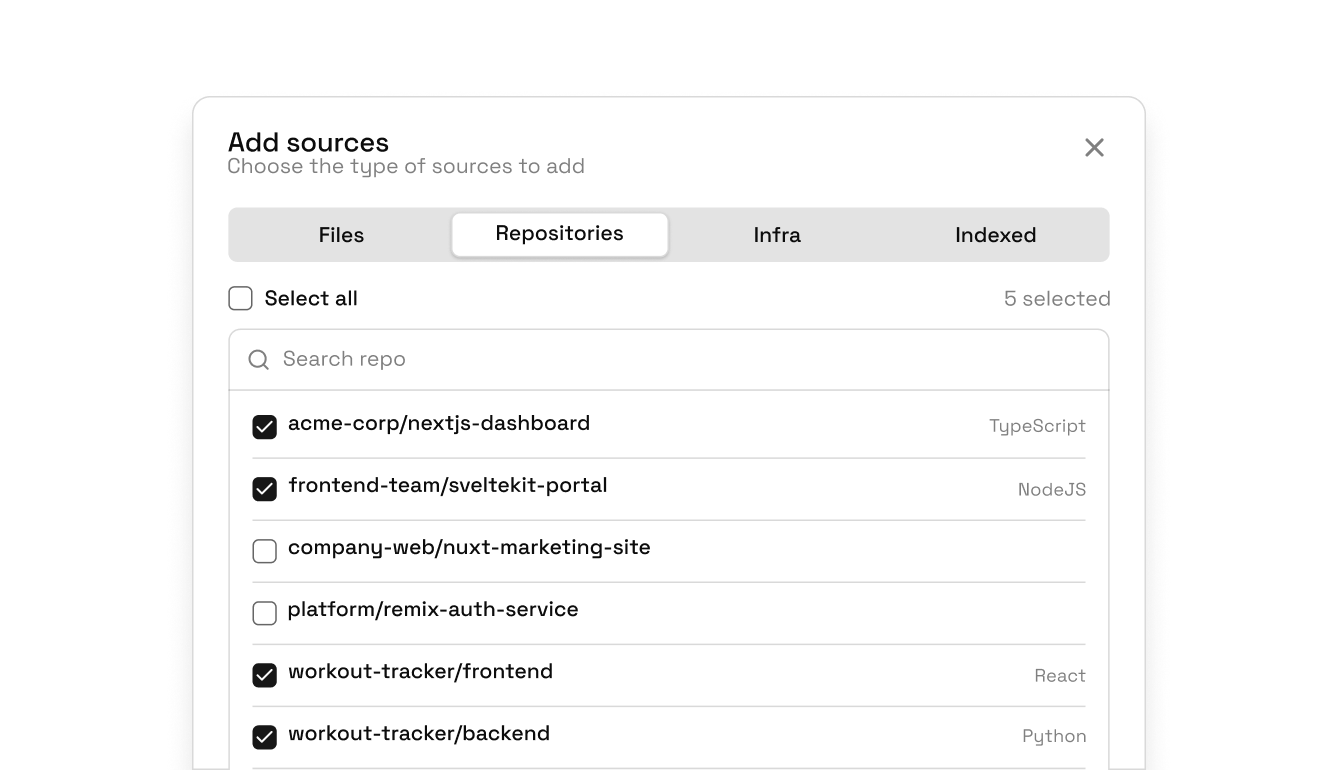Check company-web/nuxt-marketing-site checkbox

[264, 551]
